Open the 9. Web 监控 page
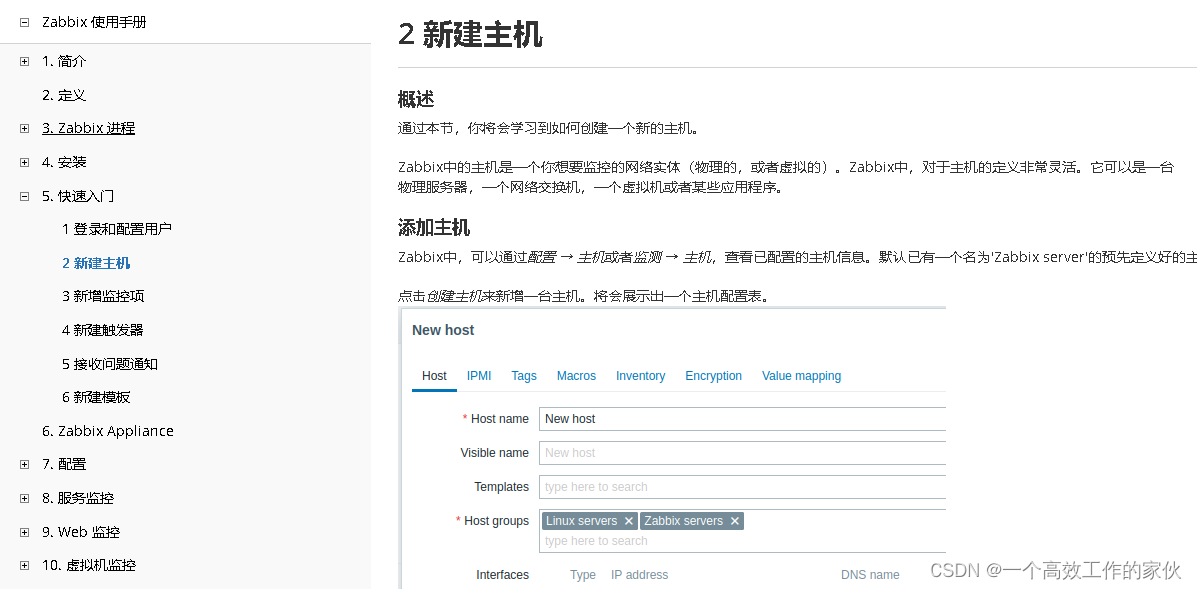The width and height of the screenshot is (1197, 589). pyautogui.click(x=81, y=532)
